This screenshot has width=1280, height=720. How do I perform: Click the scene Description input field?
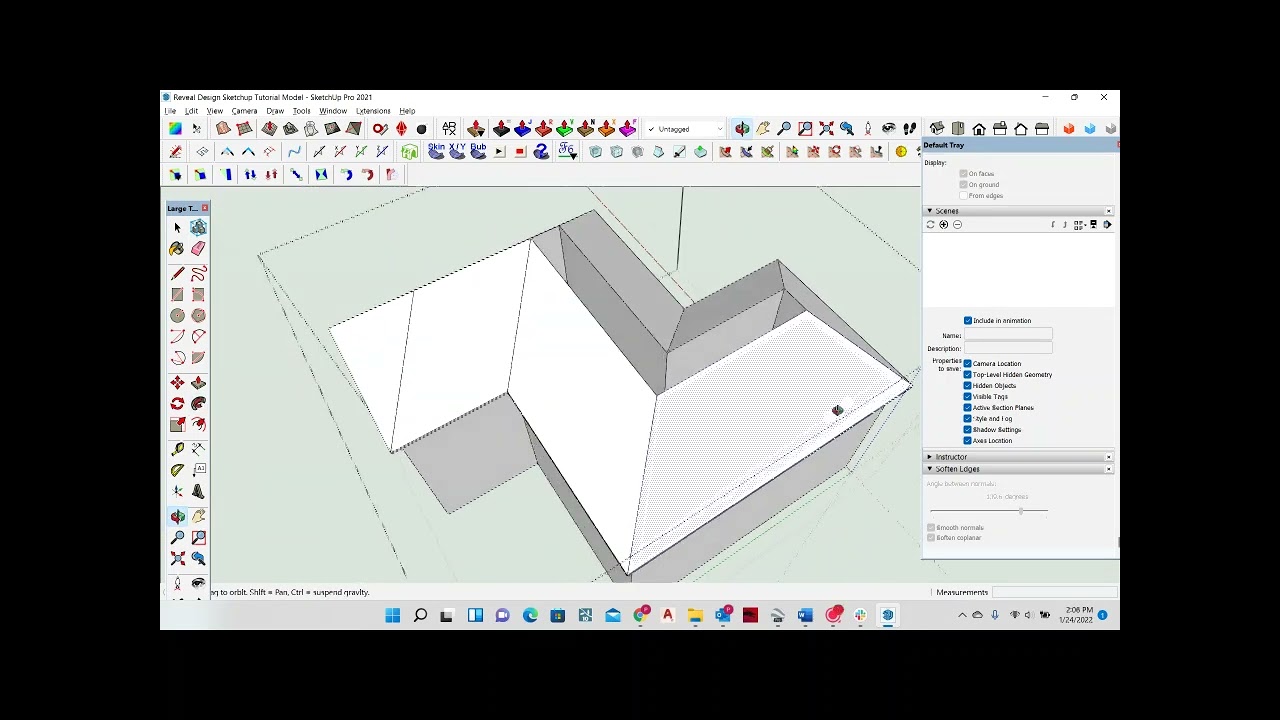1008,348
